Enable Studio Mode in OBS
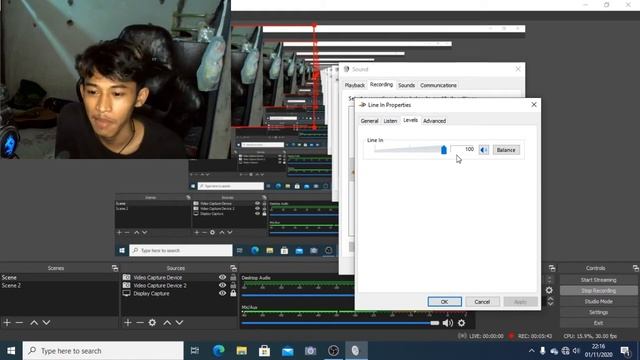 [598, 301]
